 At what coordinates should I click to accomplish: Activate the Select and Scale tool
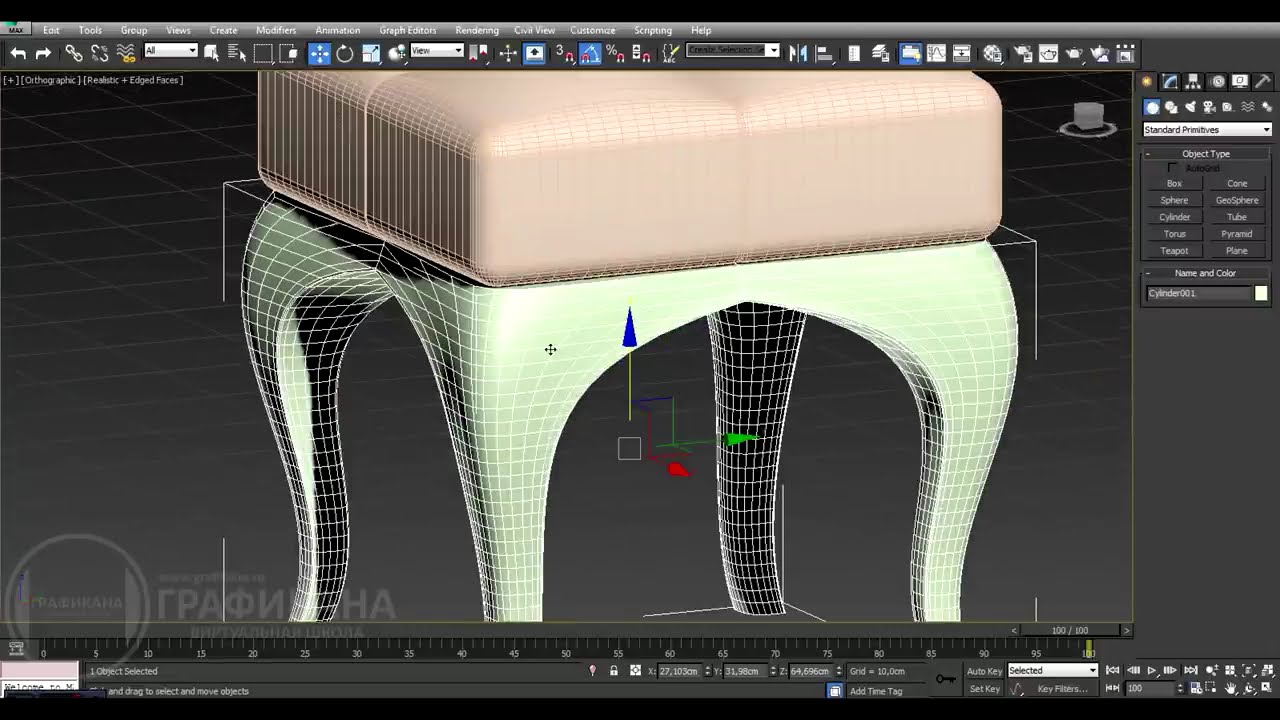[x=371, y=53]
